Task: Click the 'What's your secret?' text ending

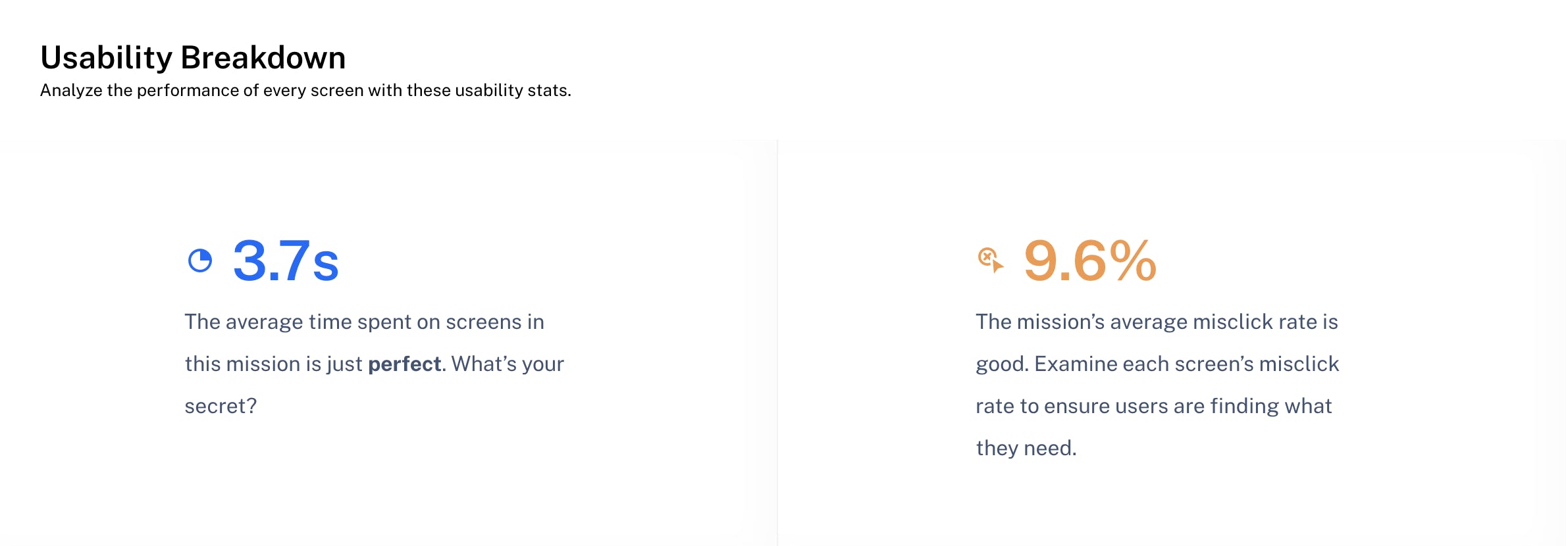Action: coord(375,385)
